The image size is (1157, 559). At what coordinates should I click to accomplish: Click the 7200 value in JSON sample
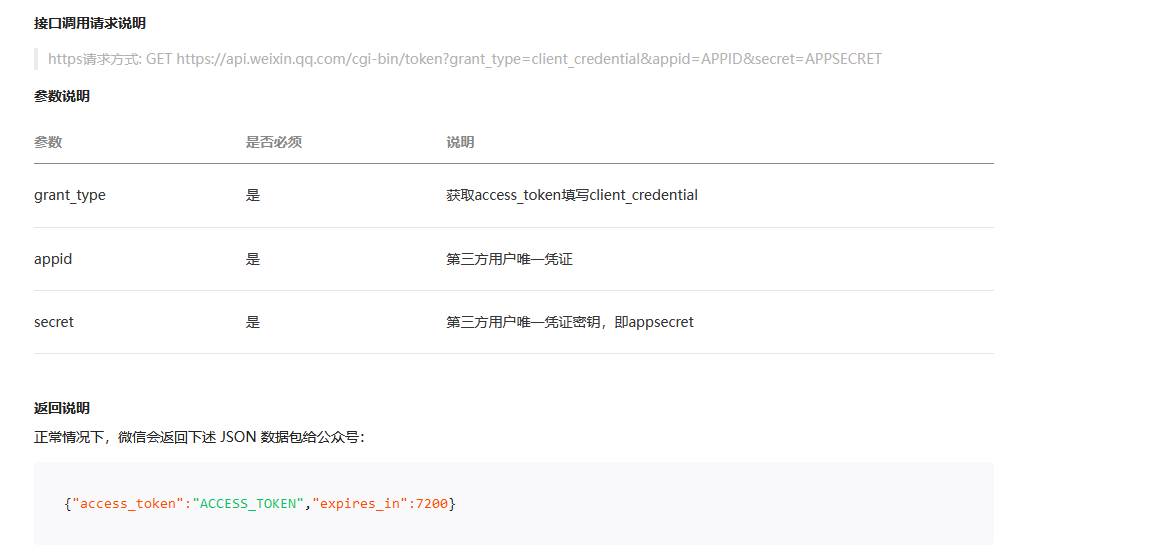432,504
